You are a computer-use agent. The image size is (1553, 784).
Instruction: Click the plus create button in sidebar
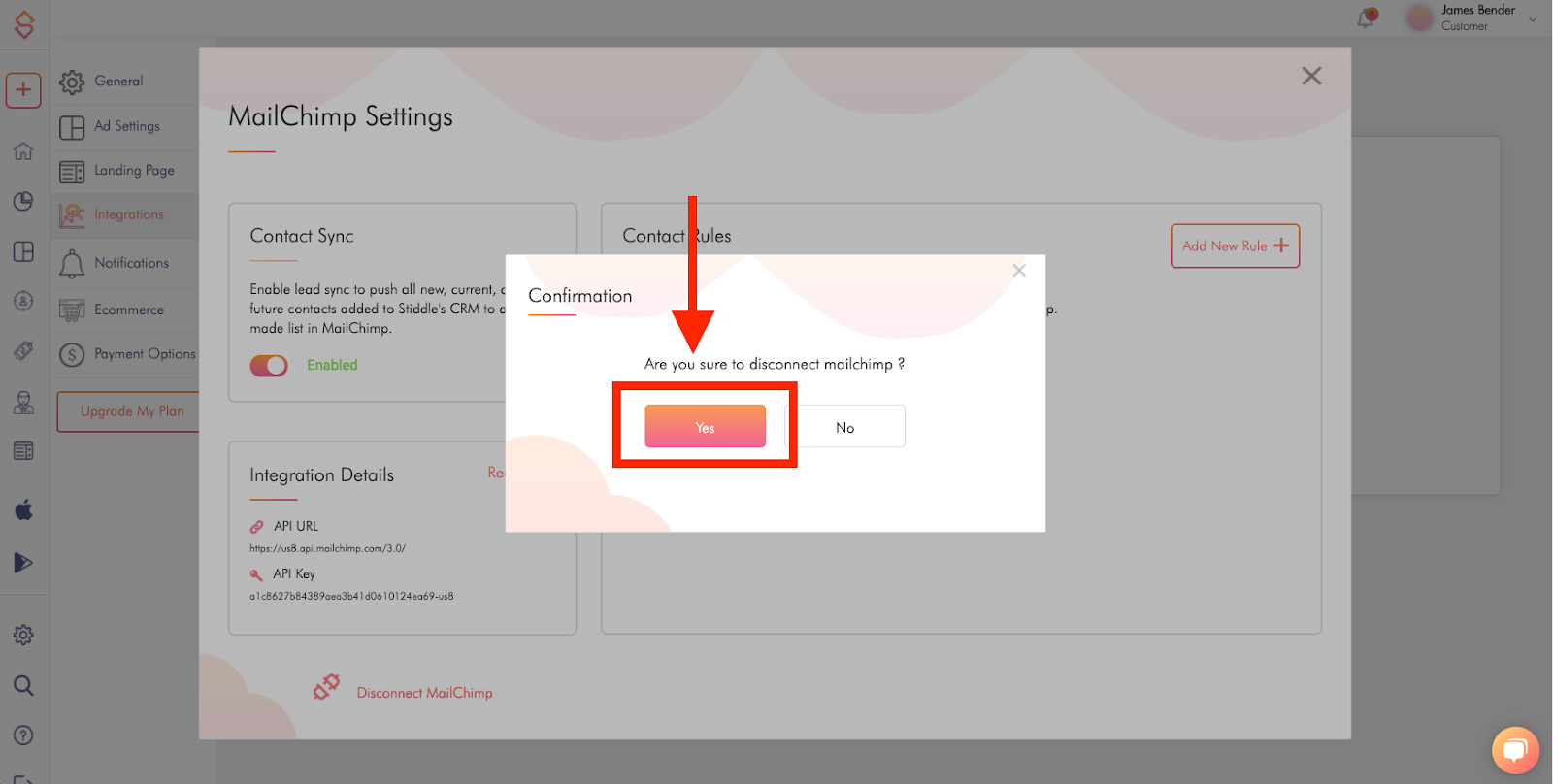[23, 90]
